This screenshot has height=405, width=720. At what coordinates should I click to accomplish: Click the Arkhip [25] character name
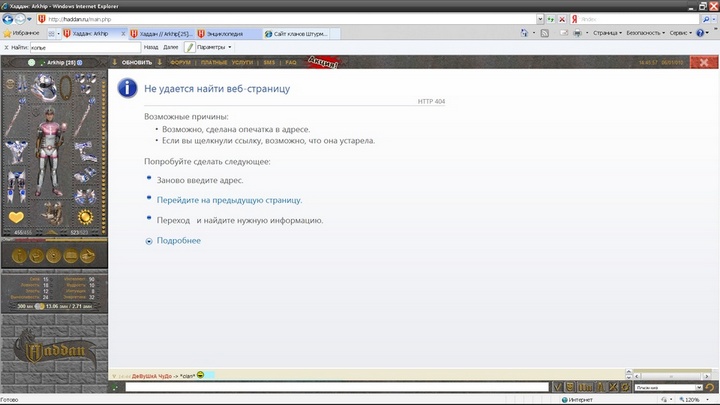tap(61, 62)
